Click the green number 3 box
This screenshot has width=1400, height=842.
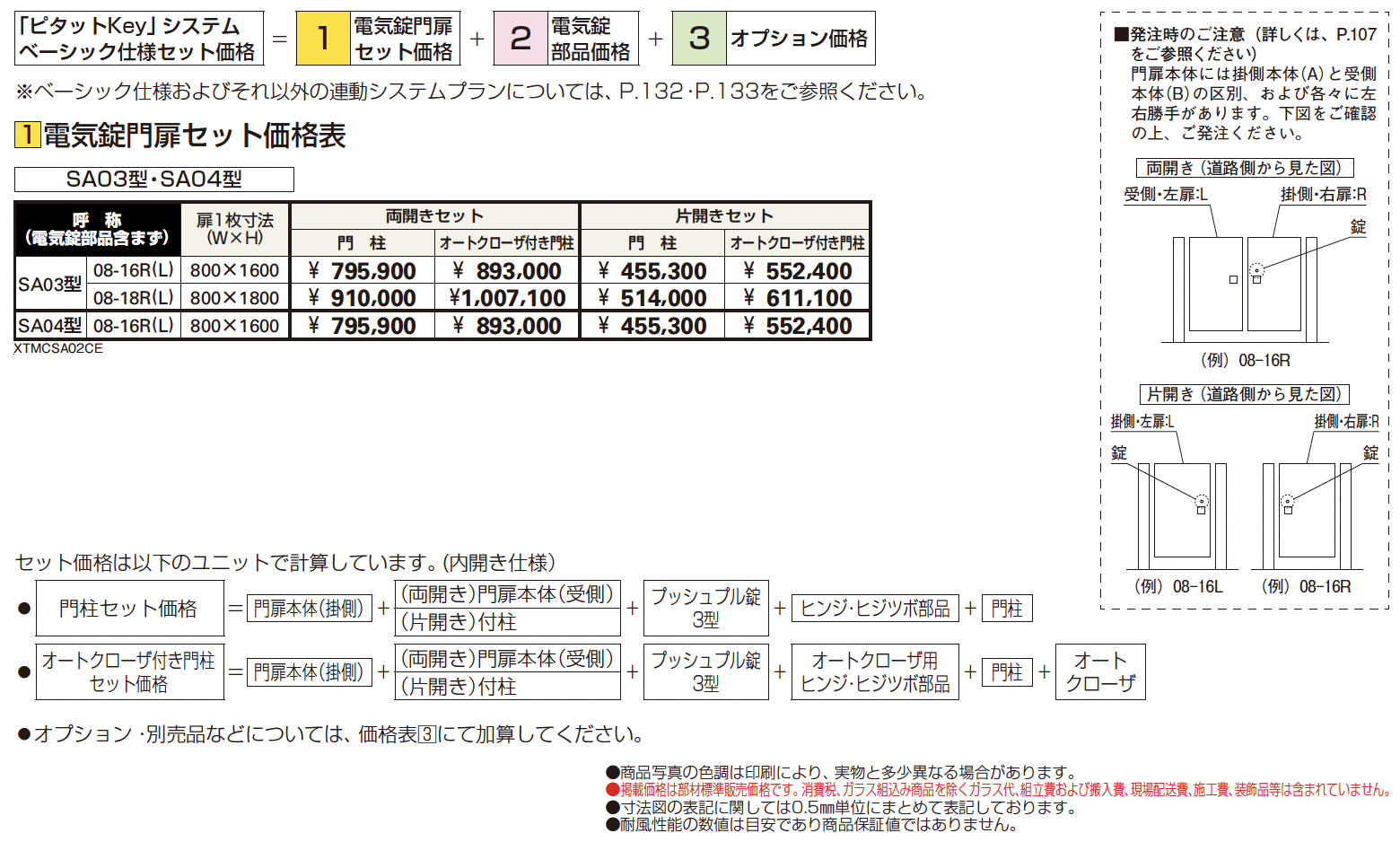[x=699, y=38]
